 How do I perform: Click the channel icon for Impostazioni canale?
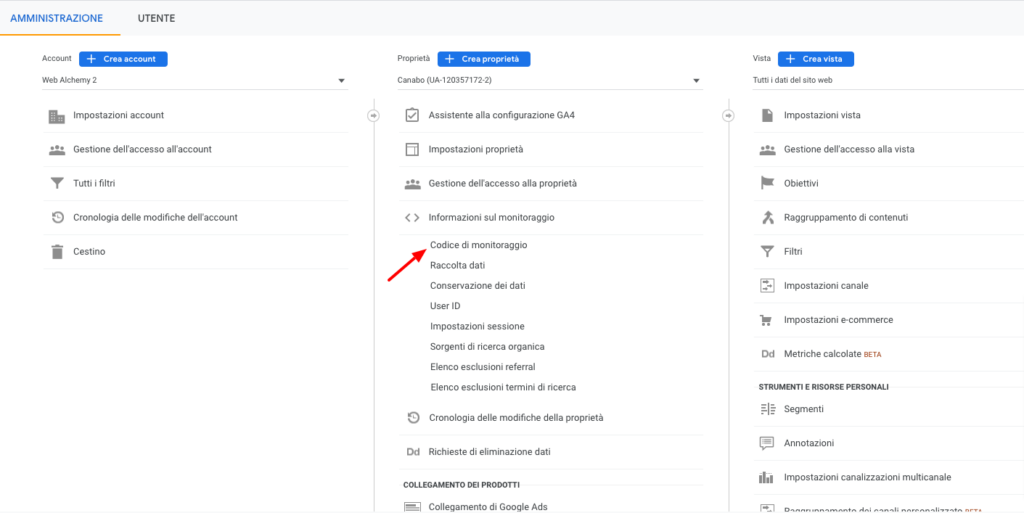(x=767, y=285)
